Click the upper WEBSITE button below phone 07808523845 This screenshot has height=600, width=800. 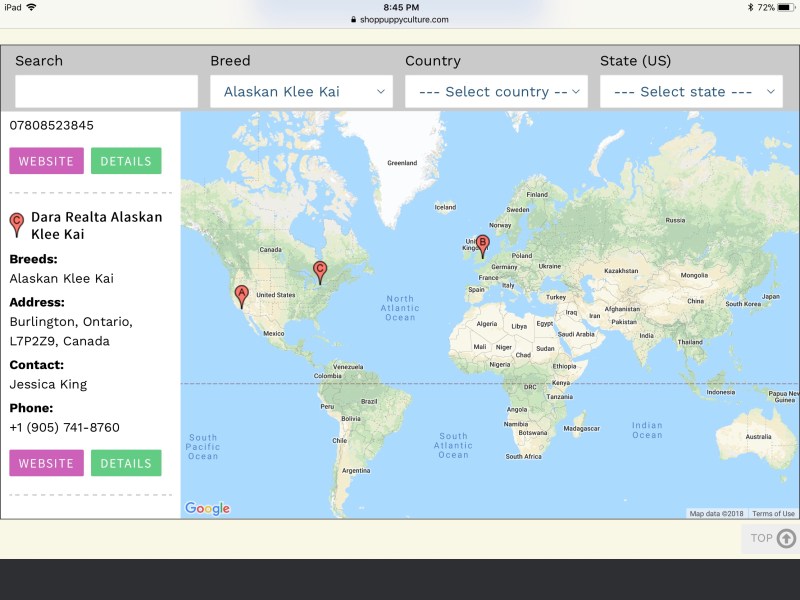[x=46, y=161]
